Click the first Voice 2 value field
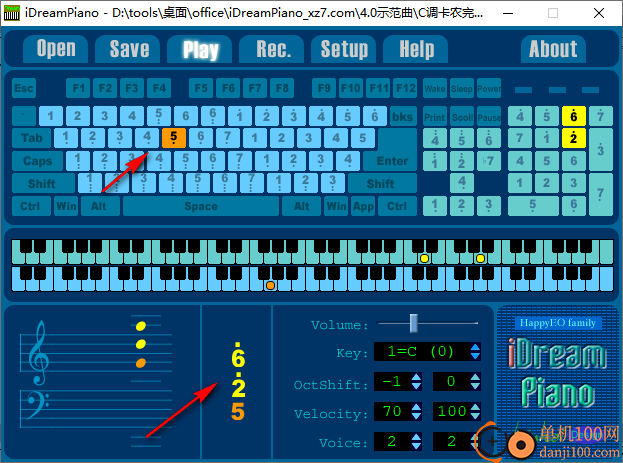 click(x=393, y=441)
